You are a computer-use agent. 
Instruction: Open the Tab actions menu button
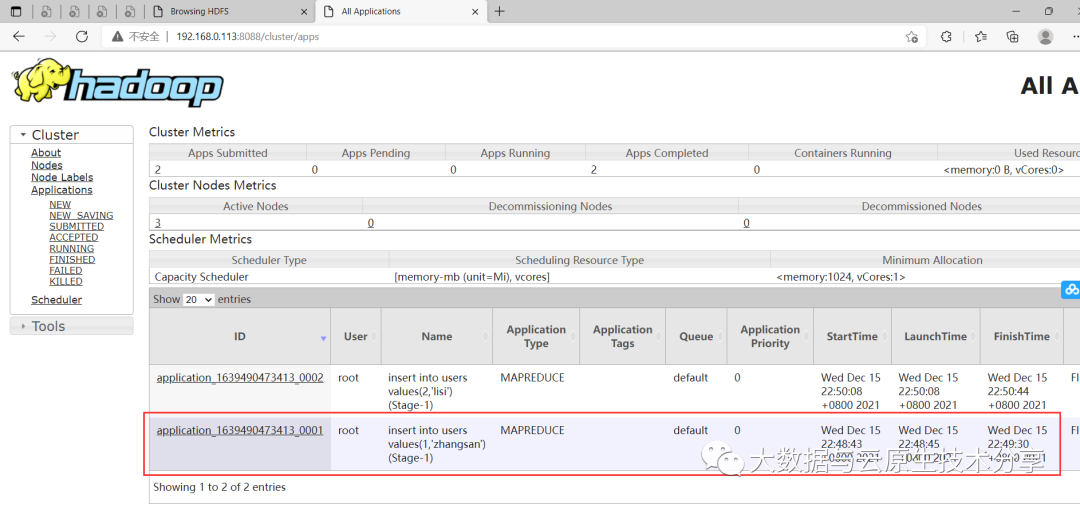16,11
